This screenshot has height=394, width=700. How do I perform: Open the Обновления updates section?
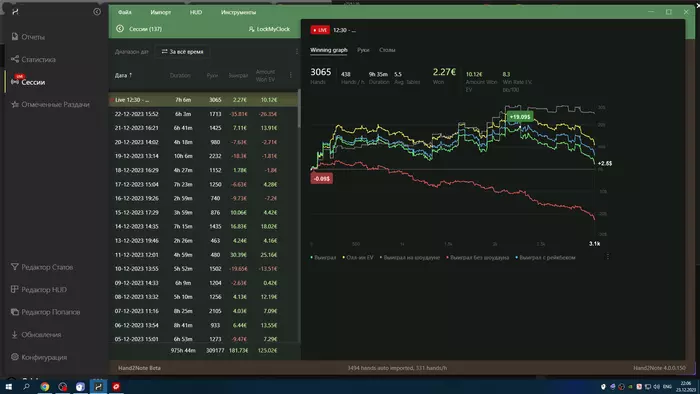point(36,335)
